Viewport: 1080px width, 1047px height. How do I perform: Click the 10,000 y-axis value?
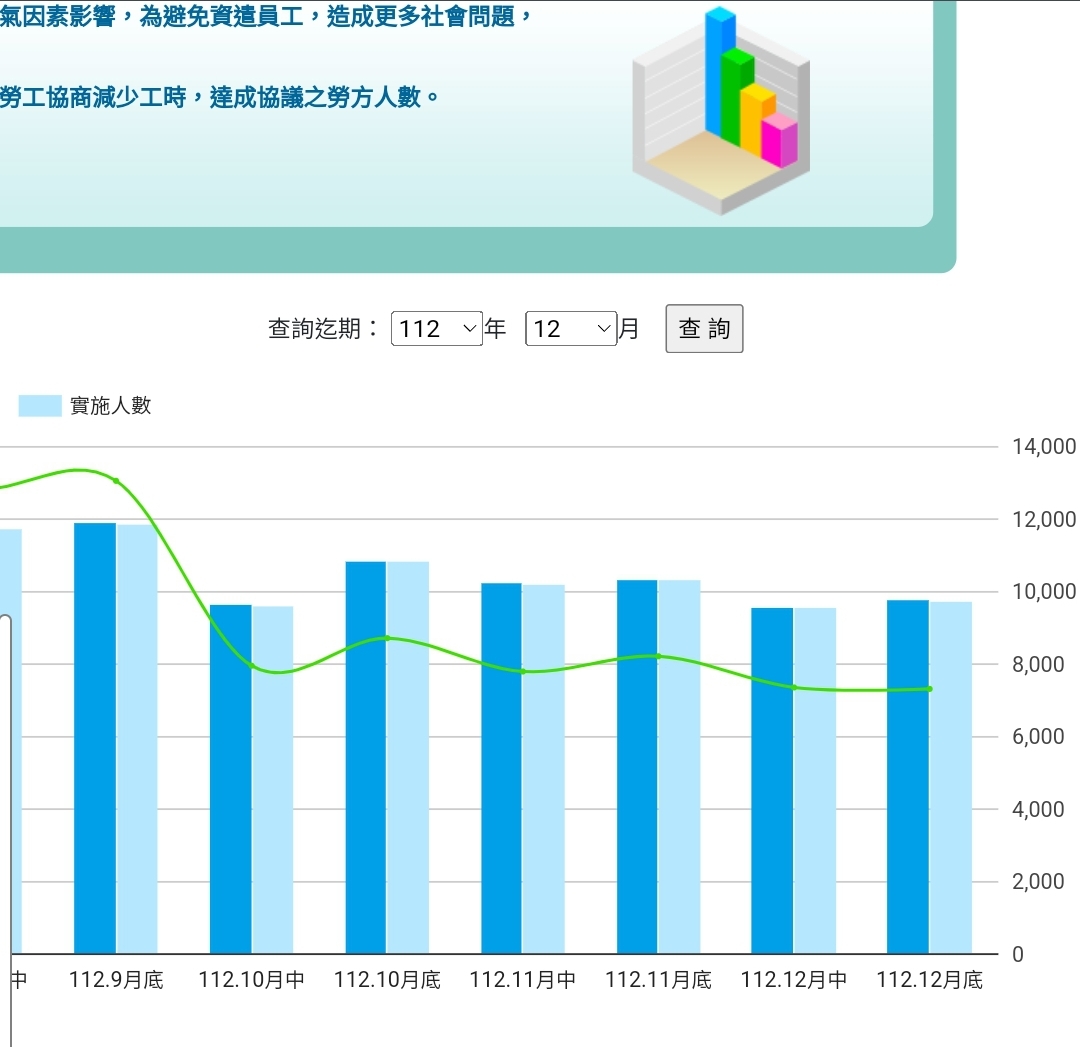tap(1043, 591)
